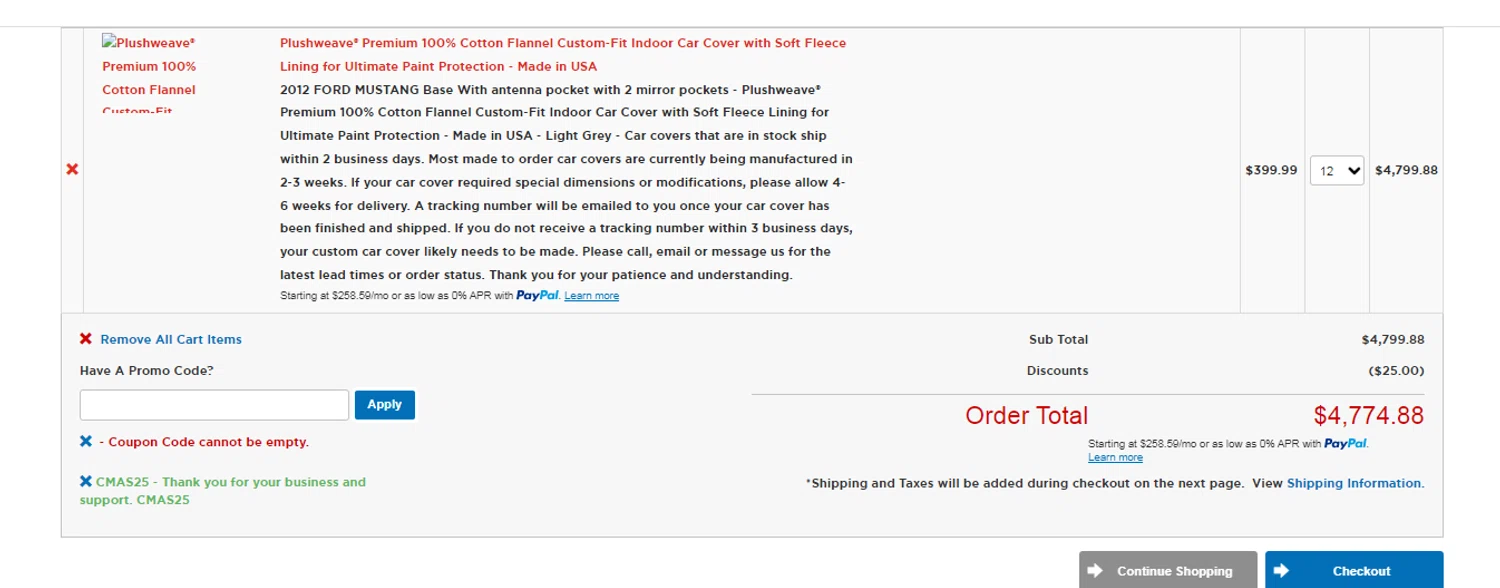
Task: Click the $4,774.88 order total amount
Action: (1368, 415)
